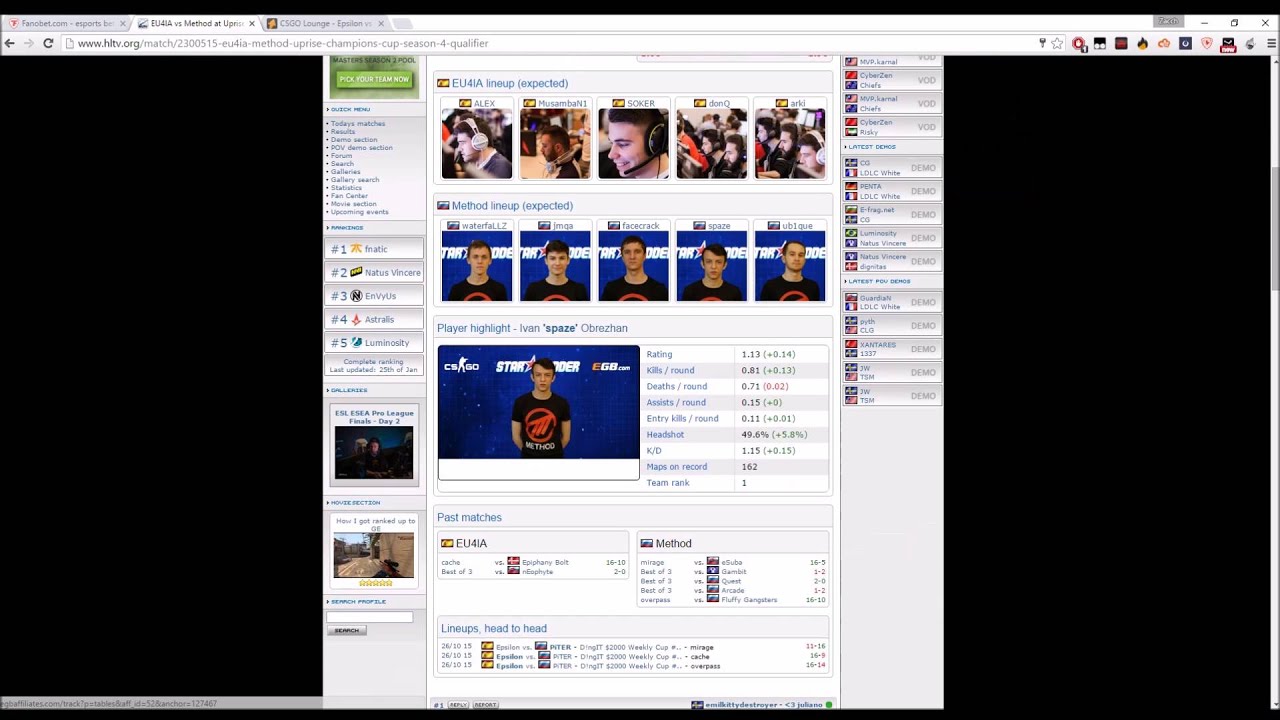Image resolution: width=1280 pixels, height=720 pixels.
Task: Open #2 Natus Vincere ranking entry
Action: (x=374, y=272)
